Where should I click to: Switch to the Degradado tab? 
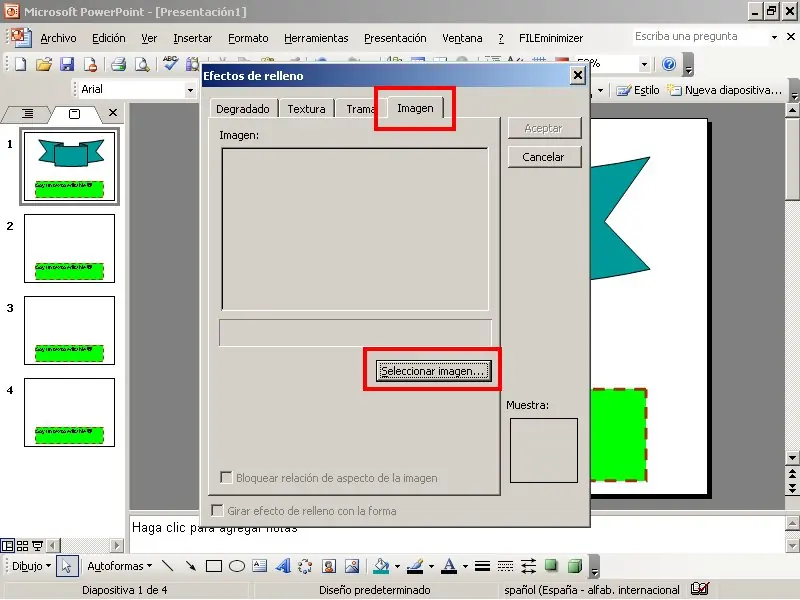(x=243, y=109)
